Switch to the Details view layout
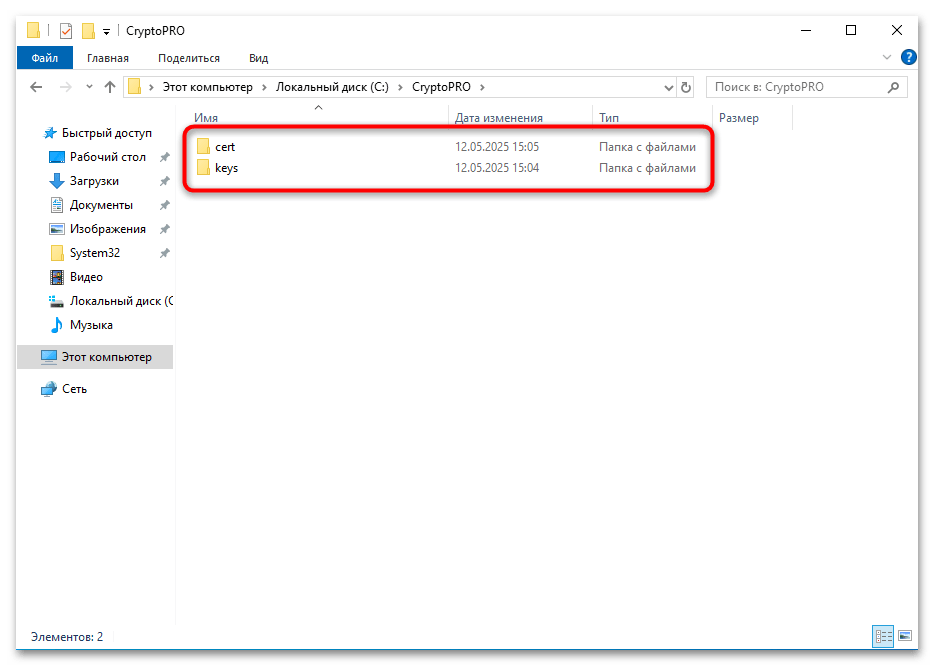The height and width of the screenshot is (666, 934). tap(883, 635)
